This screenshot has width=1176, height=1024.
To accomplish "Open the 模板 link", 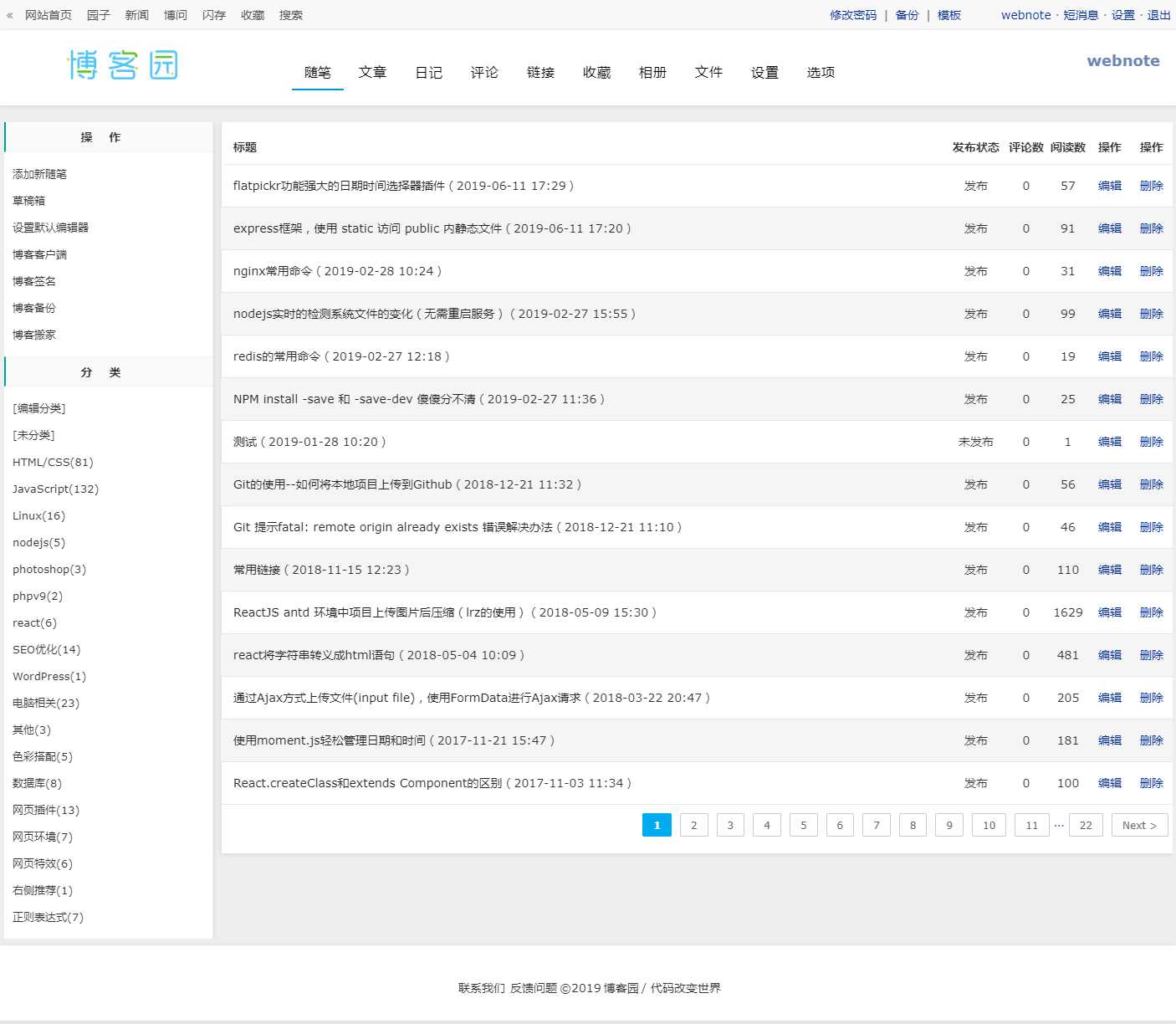I will [x=949, y=15].
